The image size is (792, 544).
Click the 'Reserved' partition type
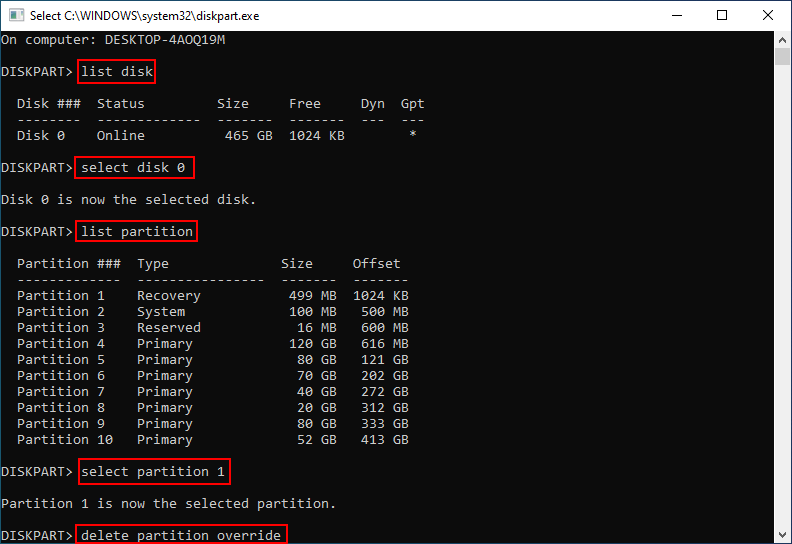point(169,328)
